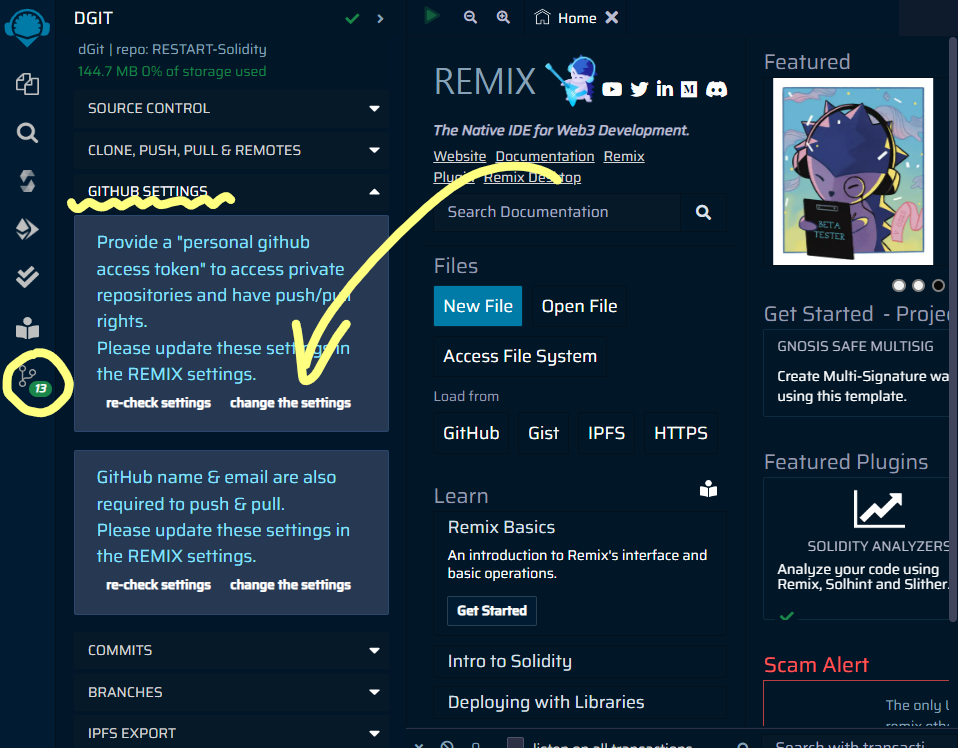The image size is (958, 748).
Task: Open the Solidity static analysis double-check icon
Action: tap(27, 277)
